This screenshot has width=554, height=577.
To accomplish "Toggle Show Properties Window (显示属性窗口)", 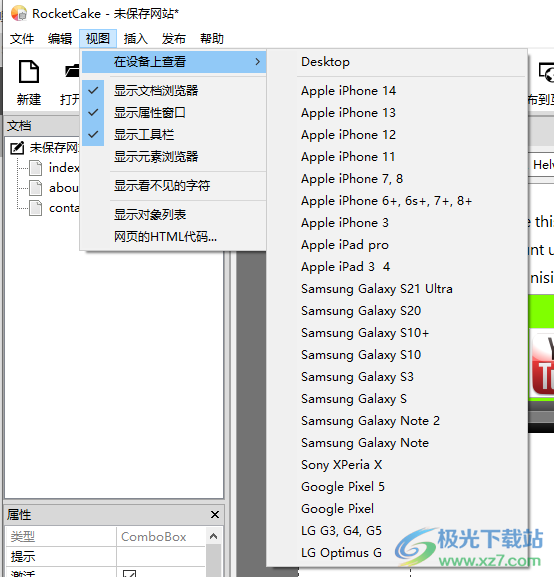I will (x=174, y=113).
